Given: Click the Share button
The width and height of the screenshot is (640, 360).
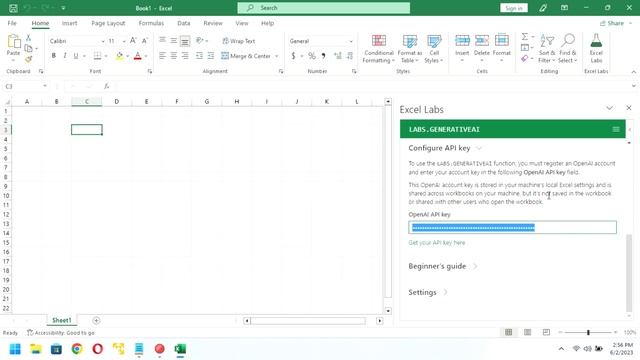Looking at the screenshot, I should pos(612,23).
